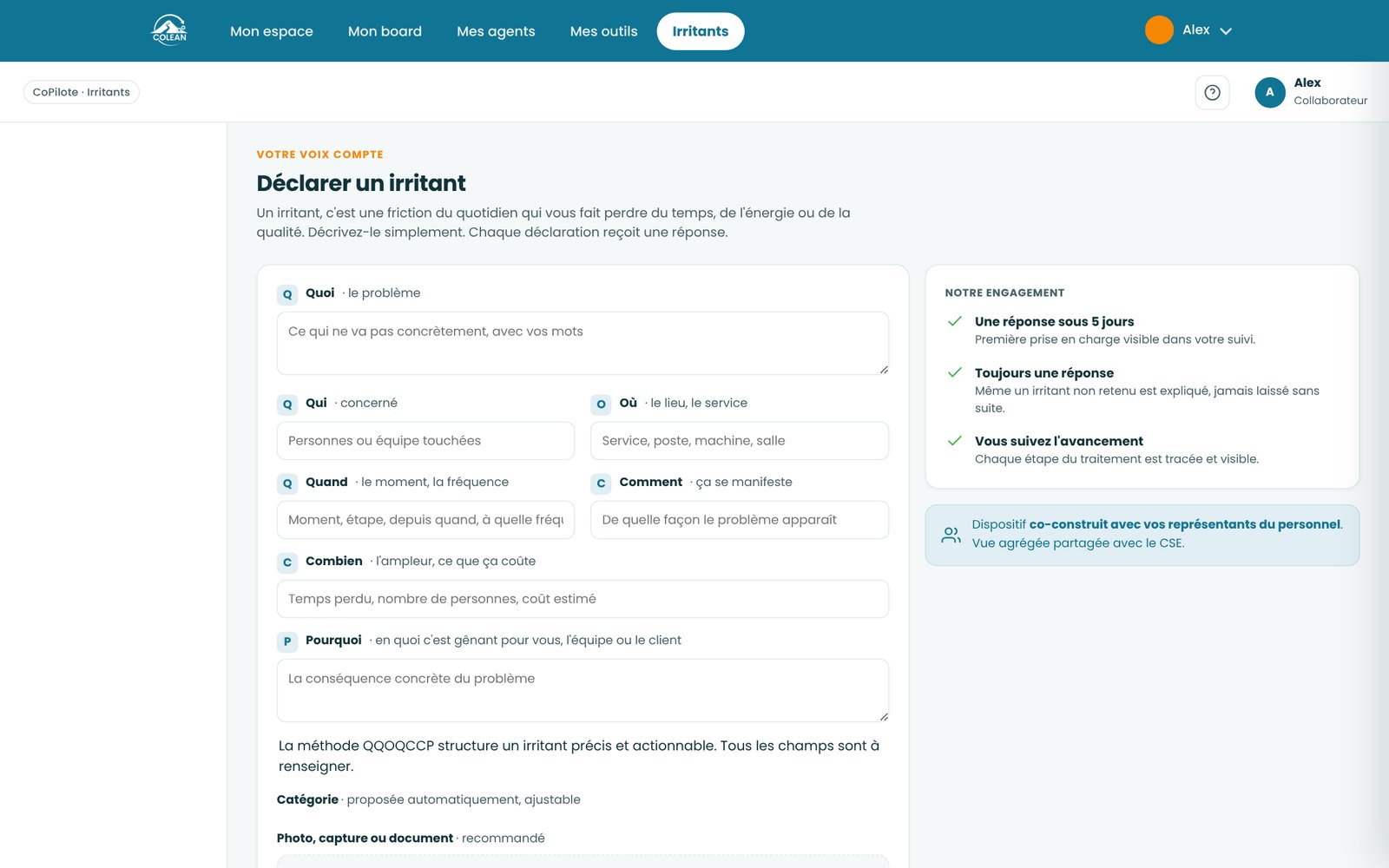Click the people icon in the CSE banner

point(951,535)
